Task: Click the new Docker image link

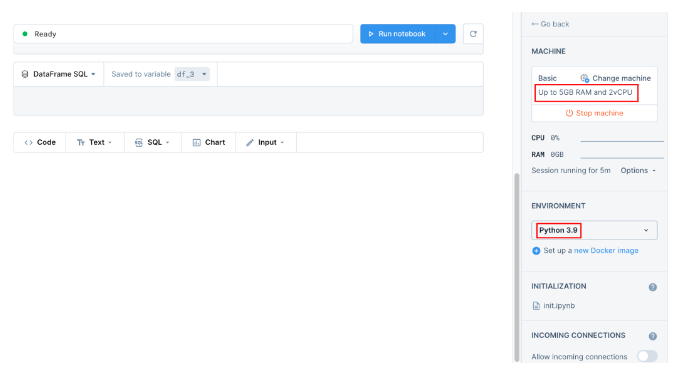Action: pyautogui.click(x=606, y=251)
